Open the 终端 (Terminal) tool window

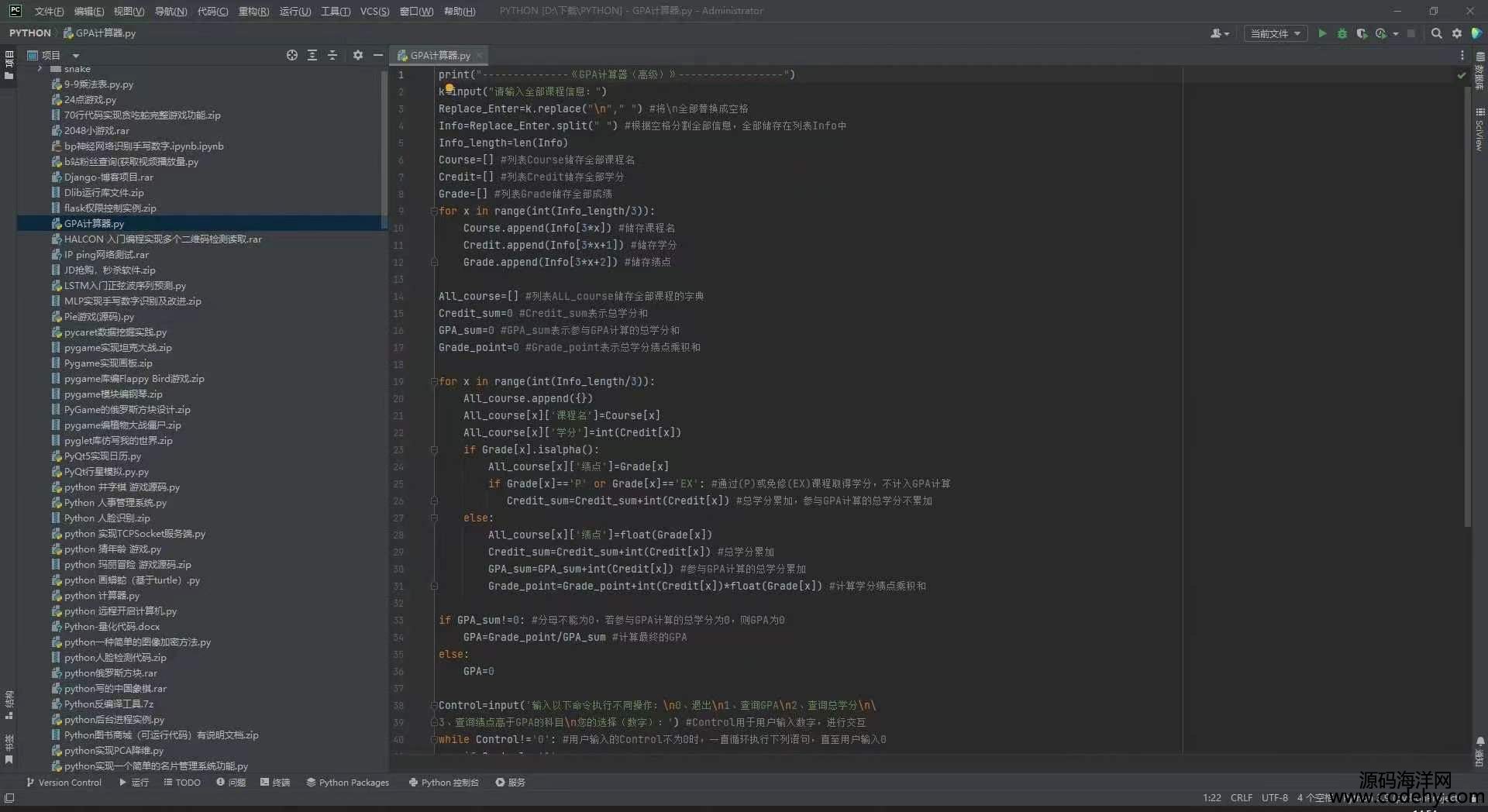point(275,783)
